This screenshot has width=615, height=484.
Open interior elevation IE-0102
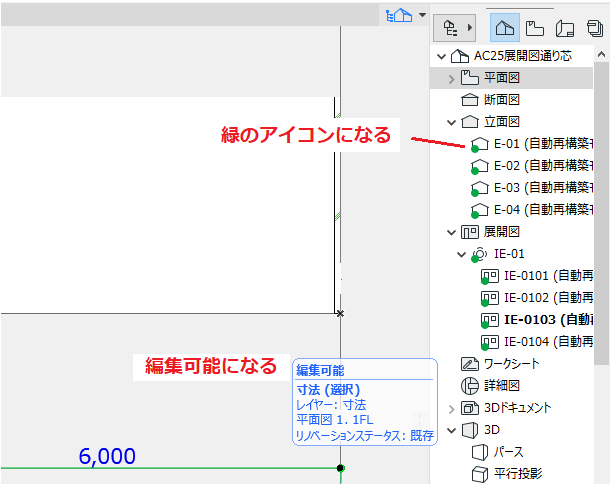537,298
